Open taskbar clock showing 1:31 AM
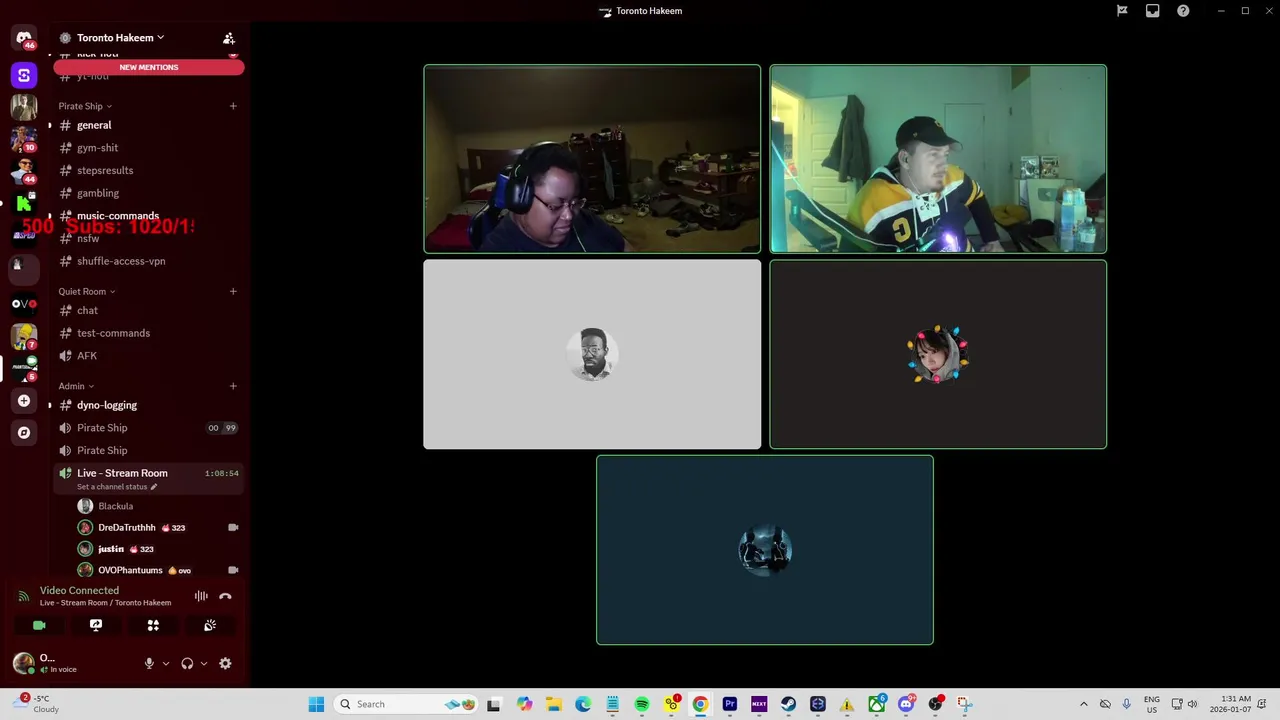The width and height of the screenshot is (1280, 720). pyautogui.click(x=1230, y=704)
